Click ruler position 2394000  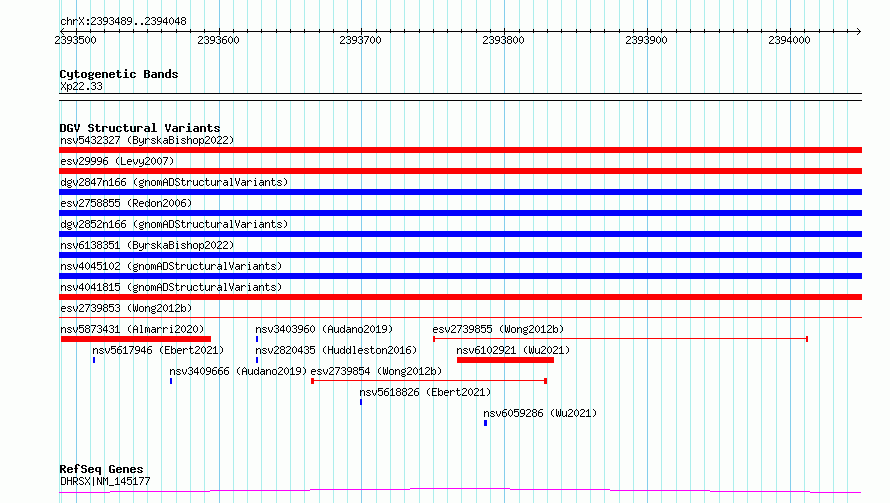pyautogui.click(x=790, y=40)
